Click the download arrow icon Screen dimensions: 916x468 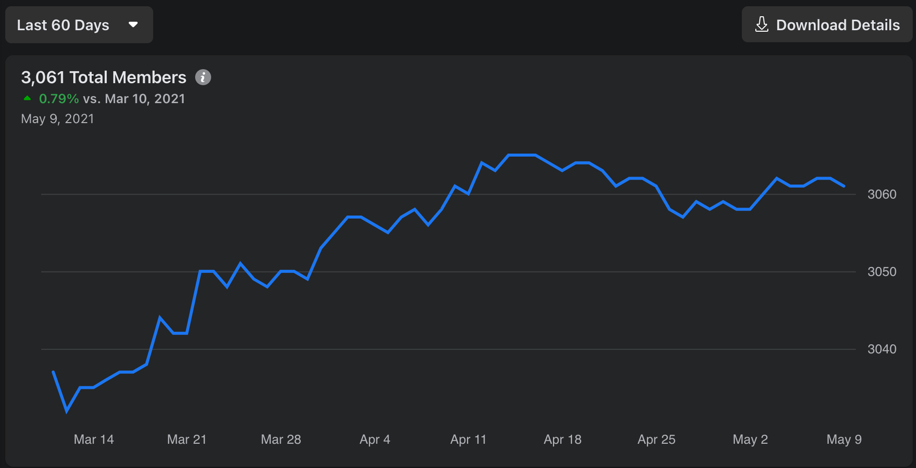[762, 25]
